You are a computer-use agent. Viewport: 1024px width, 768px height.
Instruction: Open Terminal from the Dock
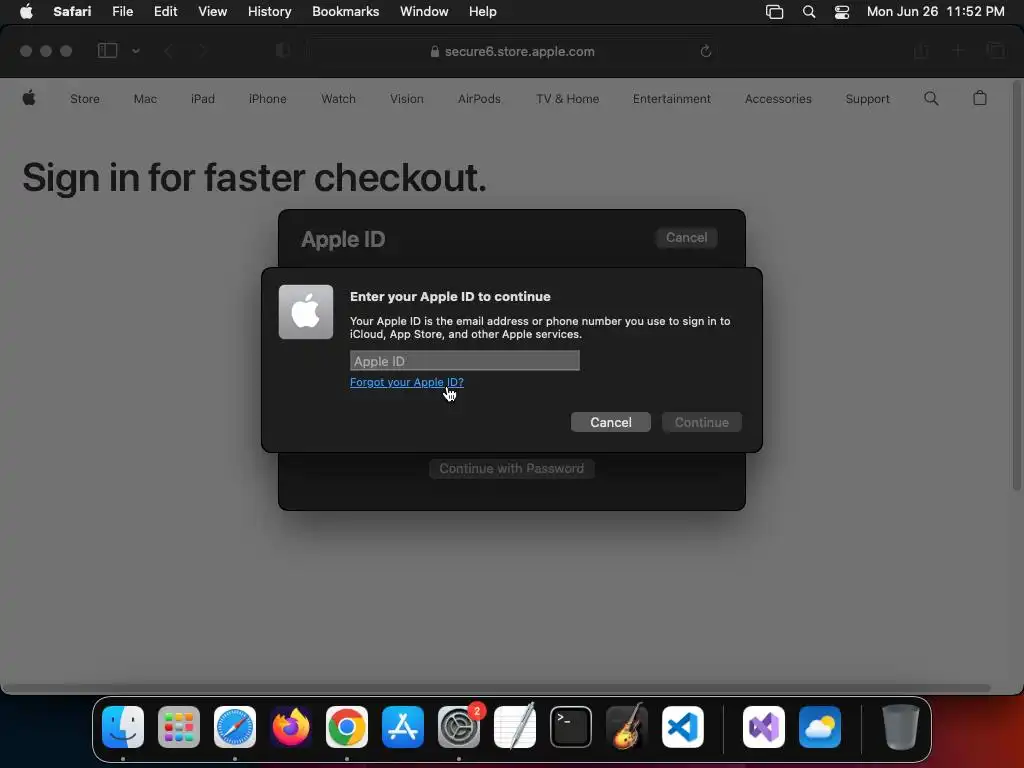click(x=571, y=726)
